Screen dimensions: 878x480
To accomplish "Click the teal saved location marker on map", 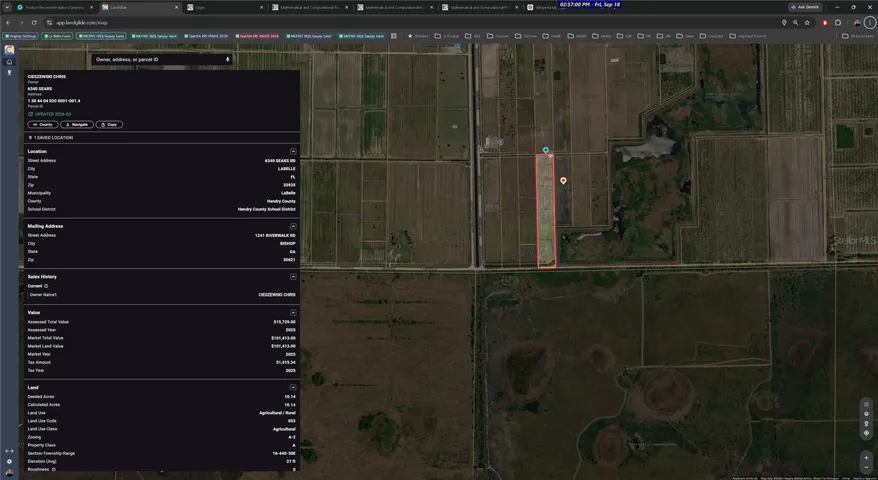I will point(545,150).
